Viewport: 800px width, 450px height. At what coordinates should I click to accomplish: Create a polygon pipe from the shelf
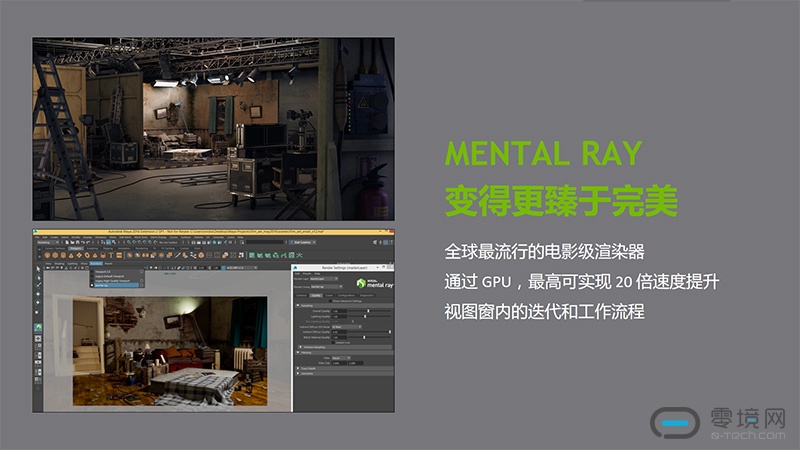pos(103,255)
